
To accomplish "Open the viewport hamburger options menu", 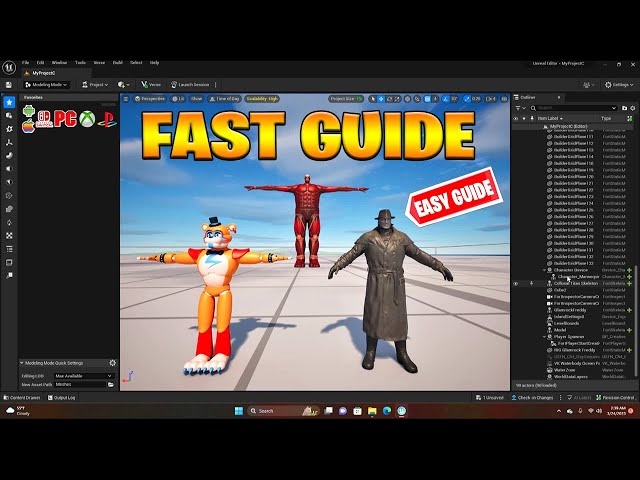I will (x=126, y=99).
